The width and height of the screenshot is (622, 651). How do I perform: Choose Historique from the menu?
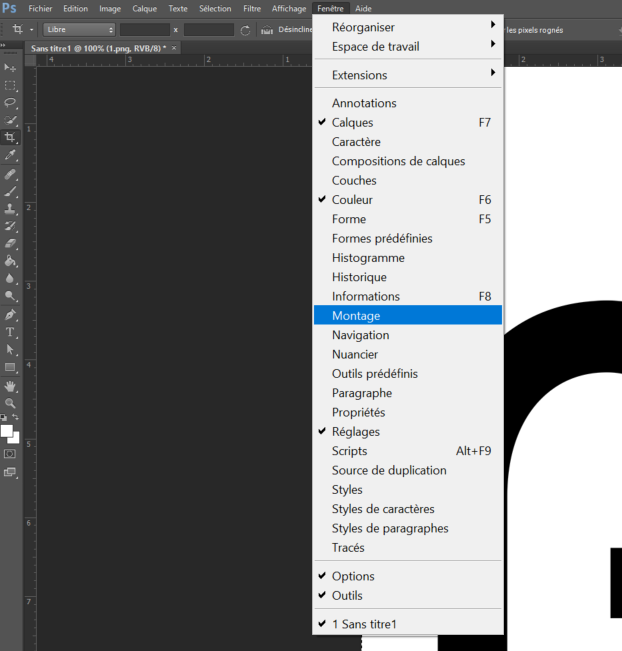408,277
